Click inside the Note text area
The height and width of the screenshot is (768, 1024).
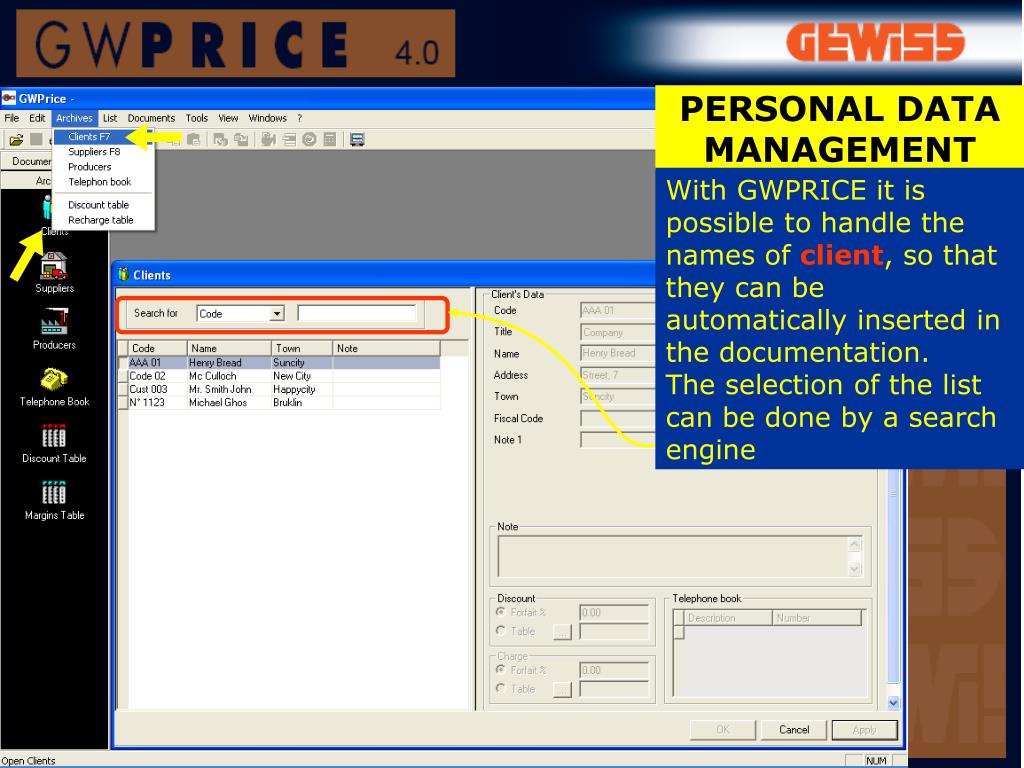[673, 556]
